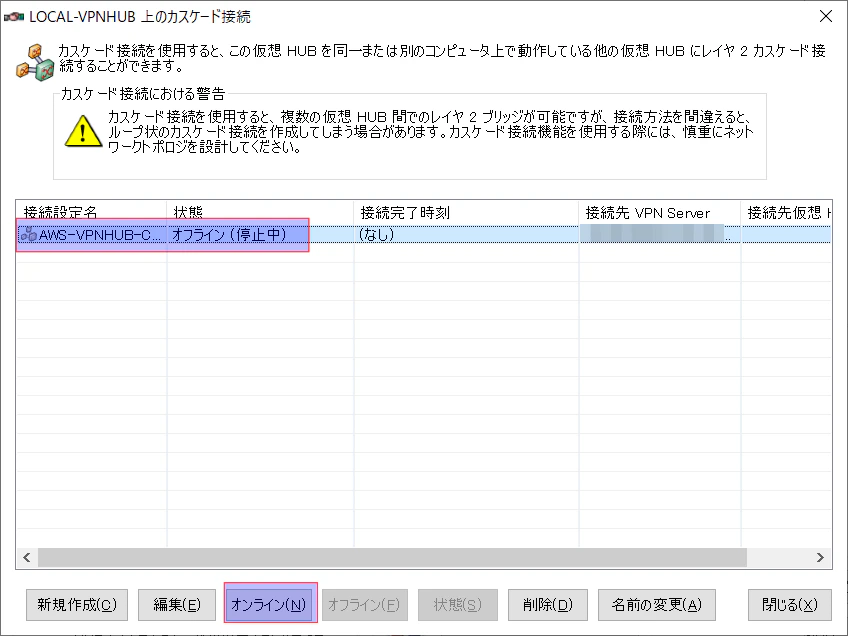Click the 状態(S) status button
This screenshot has width=848, height=636.
(458, 605)
